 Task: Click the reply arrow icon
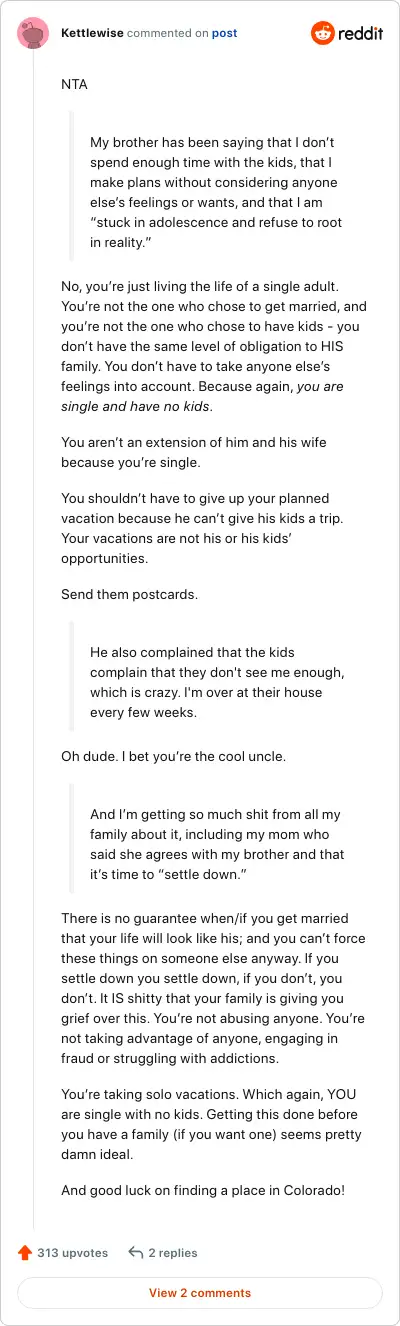coord(135,1252)
